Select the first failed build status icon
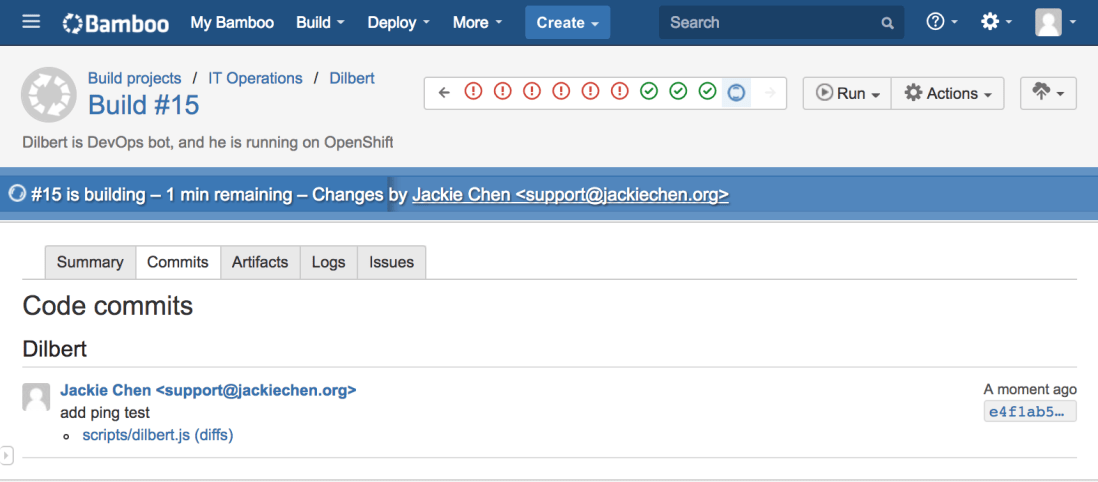This screenshot has height=482, width=1098. [473, 93]
